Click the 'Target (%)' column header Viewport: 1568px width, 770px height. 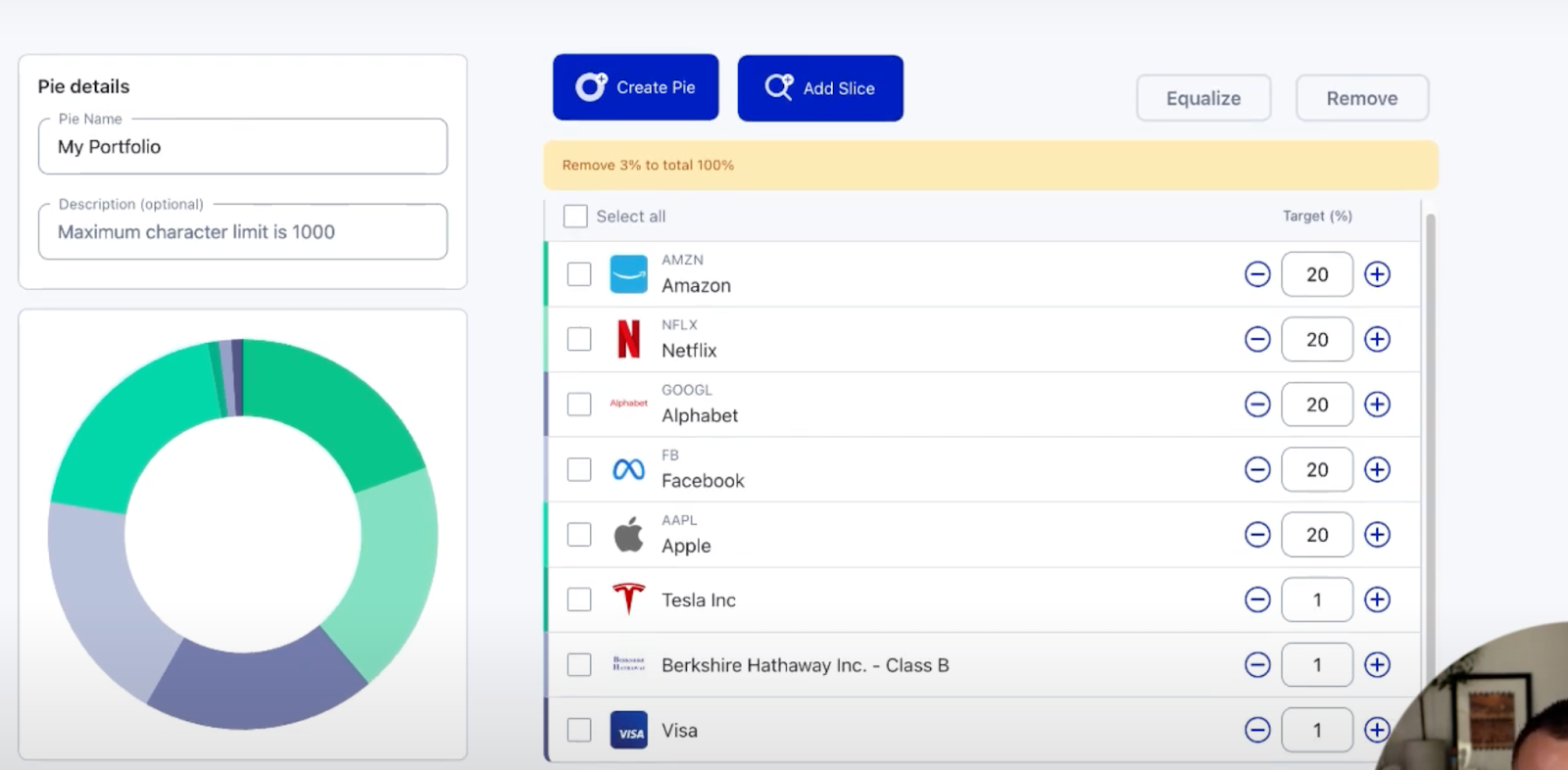coord(1317,216)
